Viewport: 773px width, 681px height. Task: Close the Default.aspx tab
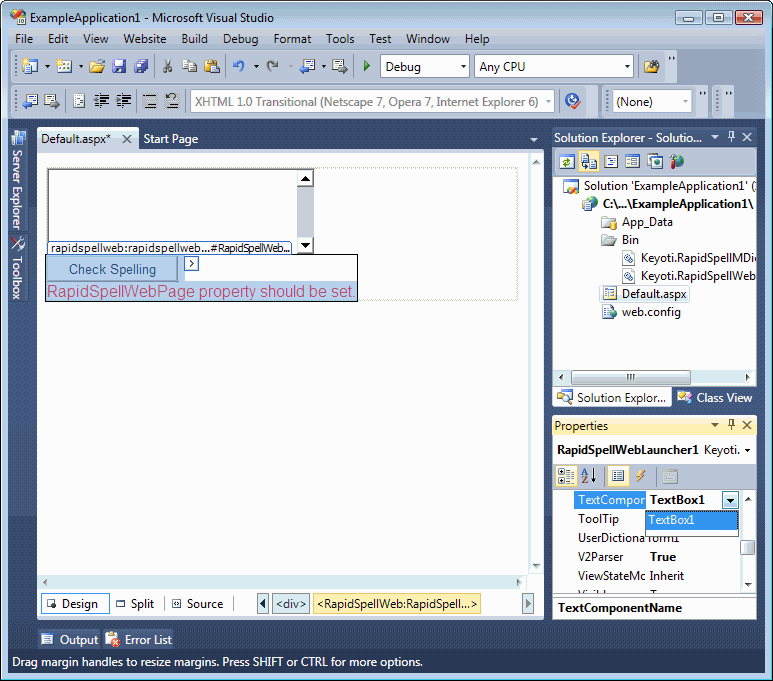(x=127, y=139)
